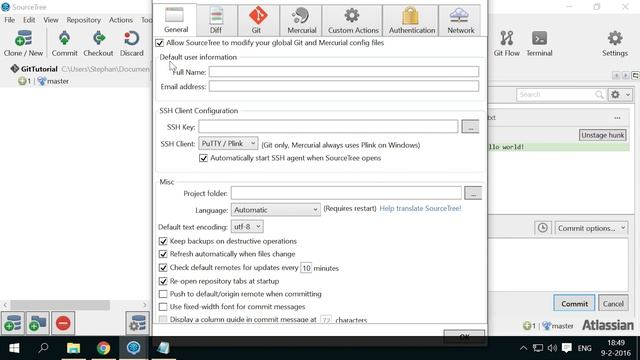This screenshot has height=360, width=640.
Task: Open the SSH Client dropdown
Action: (228, 144)
